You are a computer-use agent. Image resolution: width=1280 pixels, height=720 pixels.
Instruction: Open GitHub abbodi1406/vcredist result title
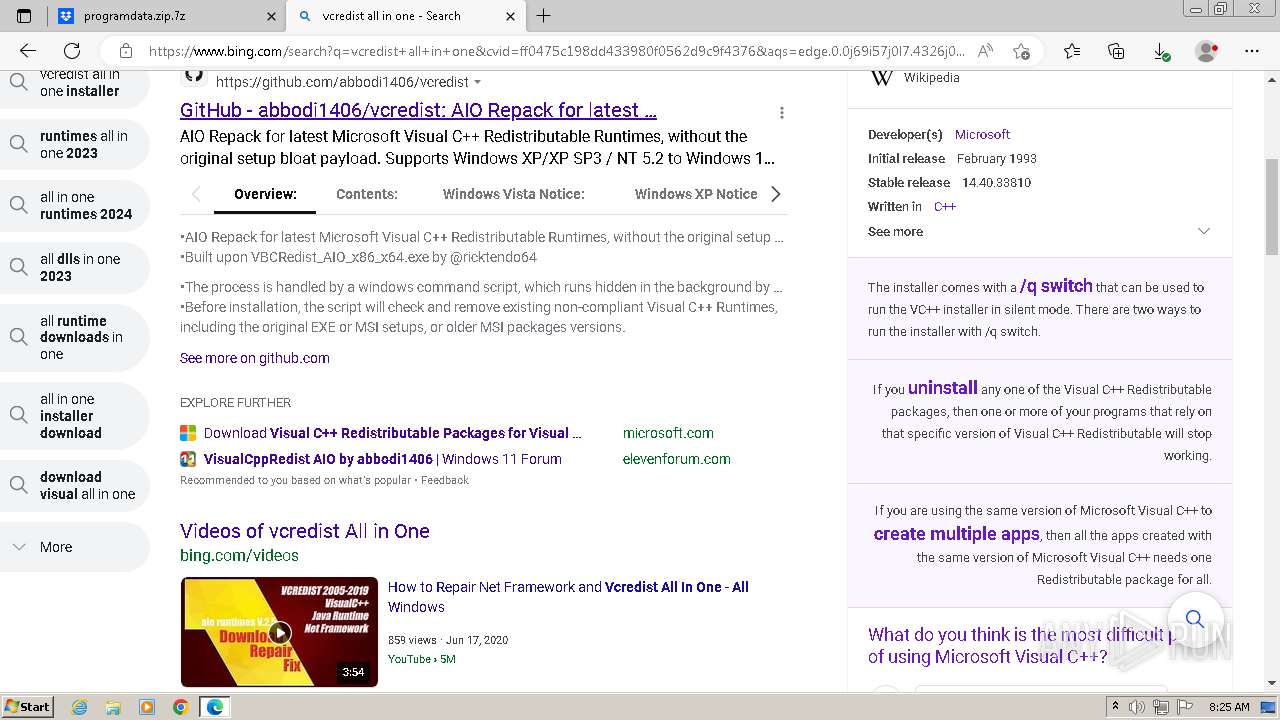(x=418, y=111)
